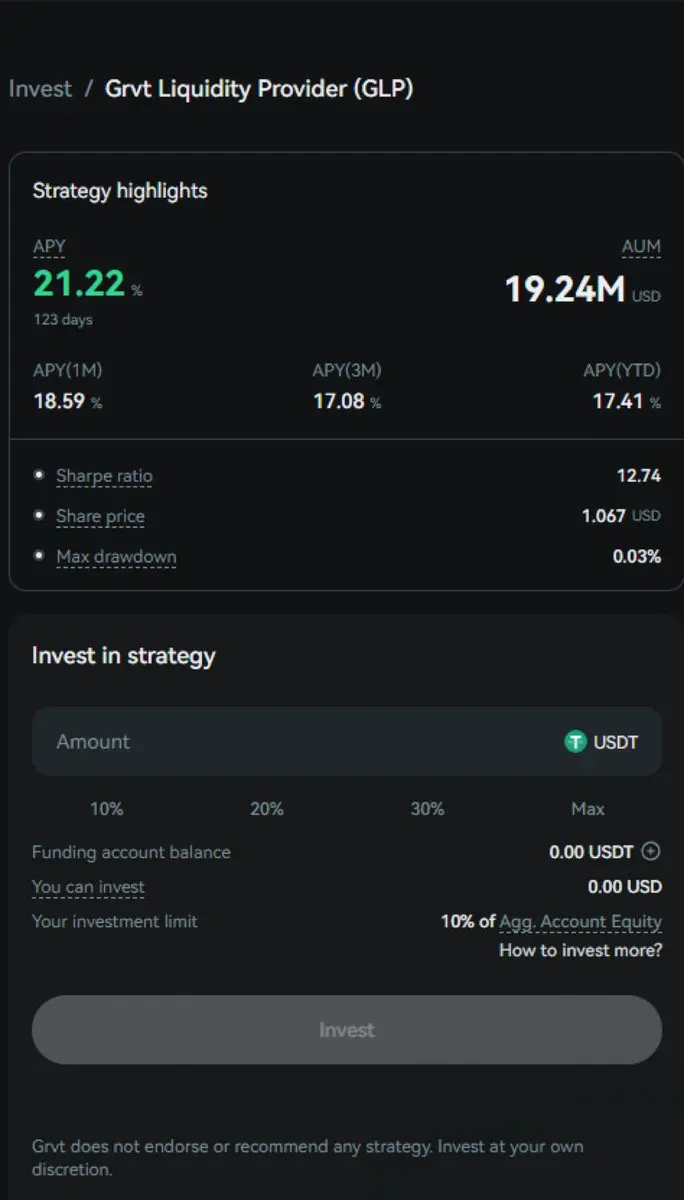Click the APY label in highlights
The height and width of the screenshot is (1200, 684).
pos(49,247)
